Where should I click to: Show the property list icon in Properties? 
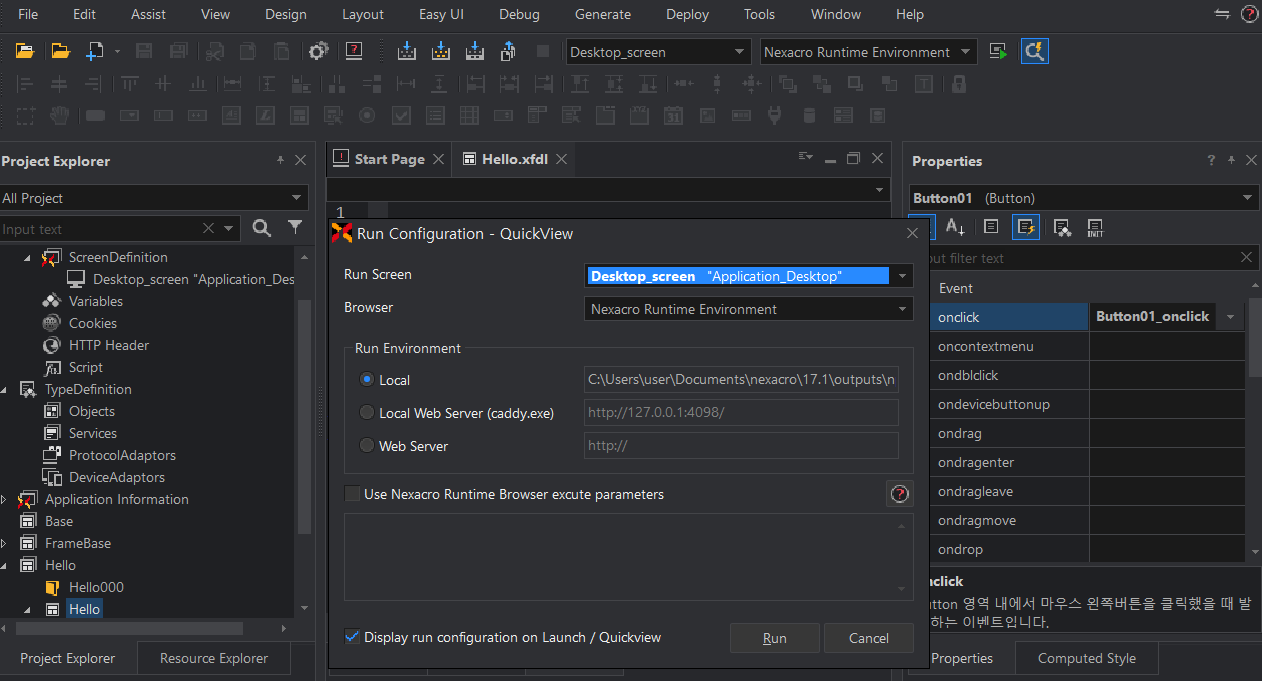(x=991, y=227)
